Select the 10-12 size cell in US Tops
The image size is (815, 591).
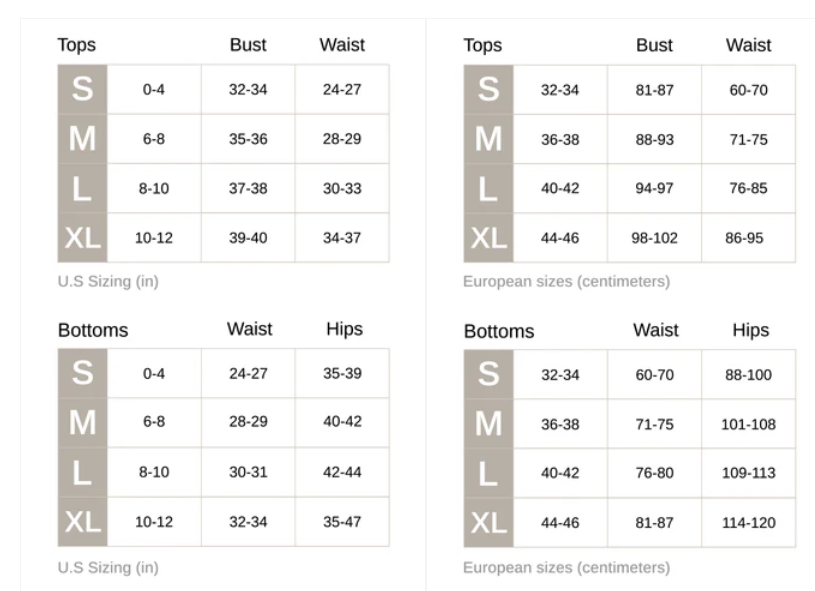[154, 238]
